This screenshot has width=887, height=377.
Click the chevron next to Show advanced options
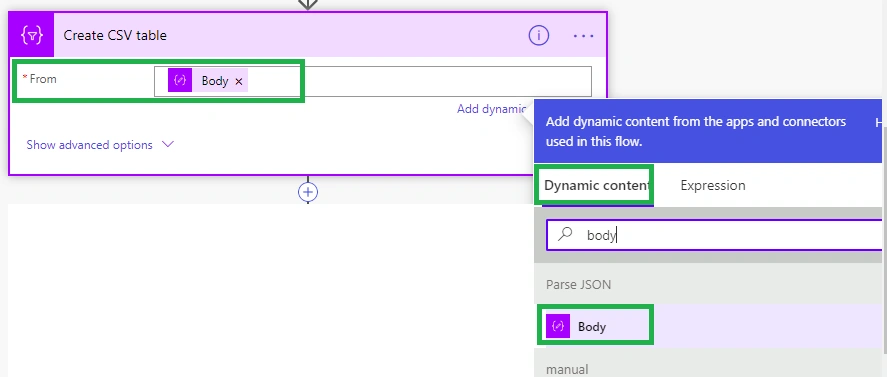[167, 144]
